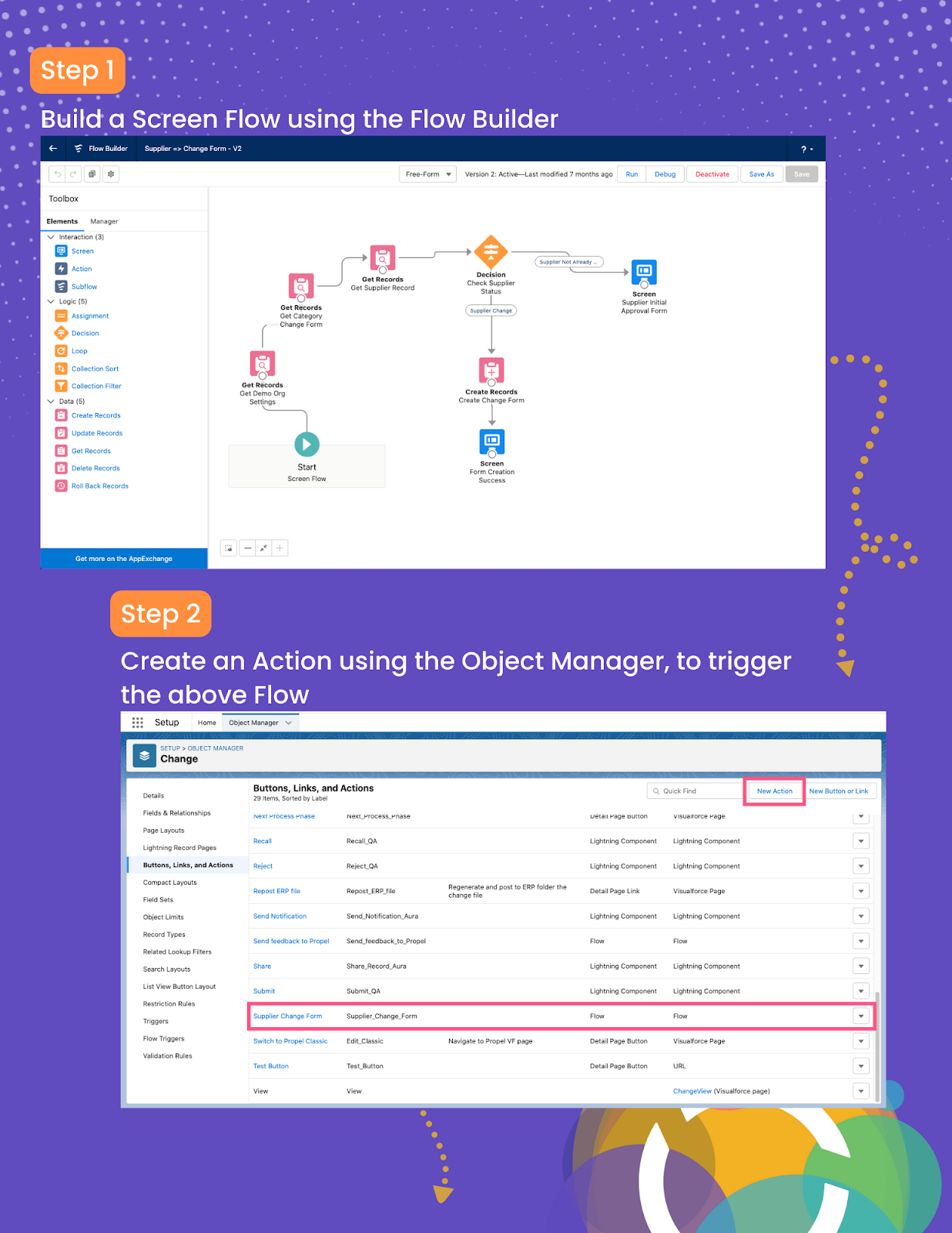952x1233 pixels.
Task: Click Get more on the AppExchange
Action: tap(124, 559)
